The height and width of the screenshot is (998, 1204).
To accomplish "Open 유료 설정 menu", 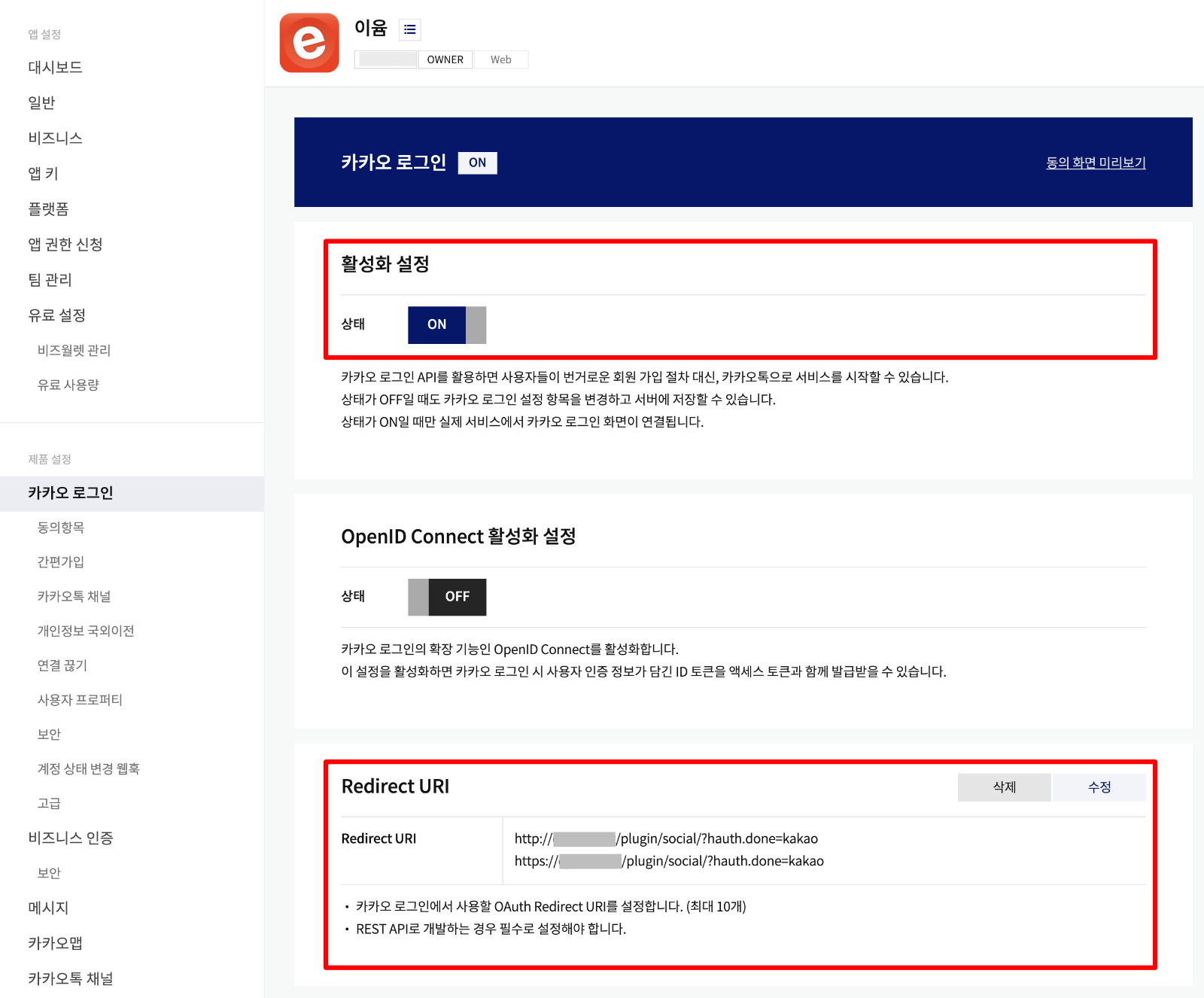I will pos(56,315).
